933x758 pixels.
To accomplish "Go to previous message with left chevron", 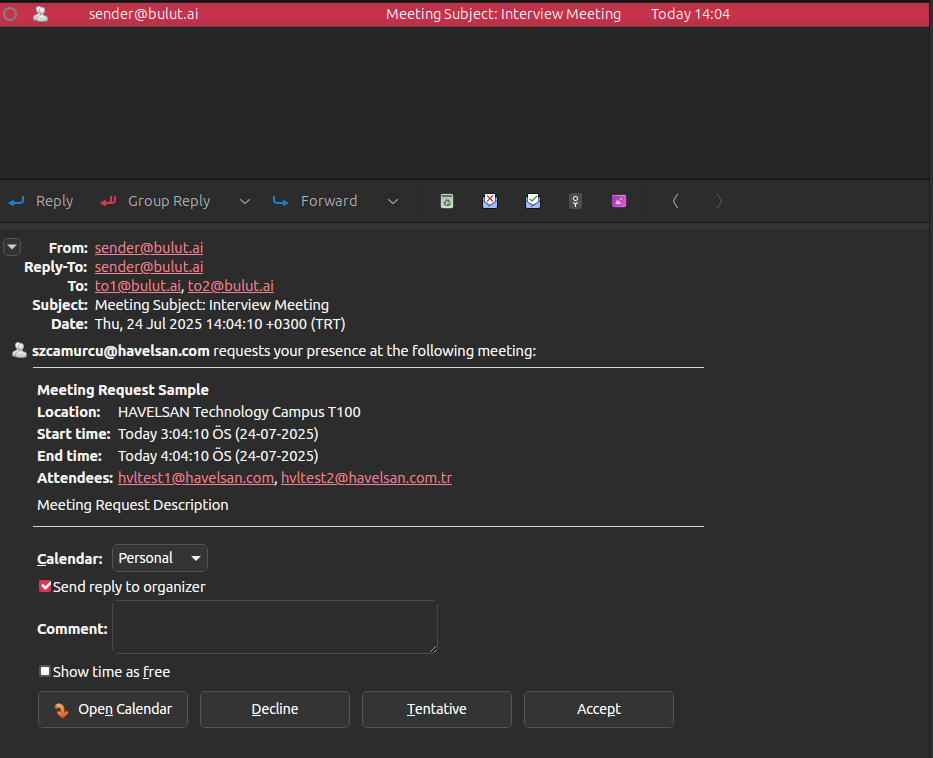I will [x=675, y=202].
